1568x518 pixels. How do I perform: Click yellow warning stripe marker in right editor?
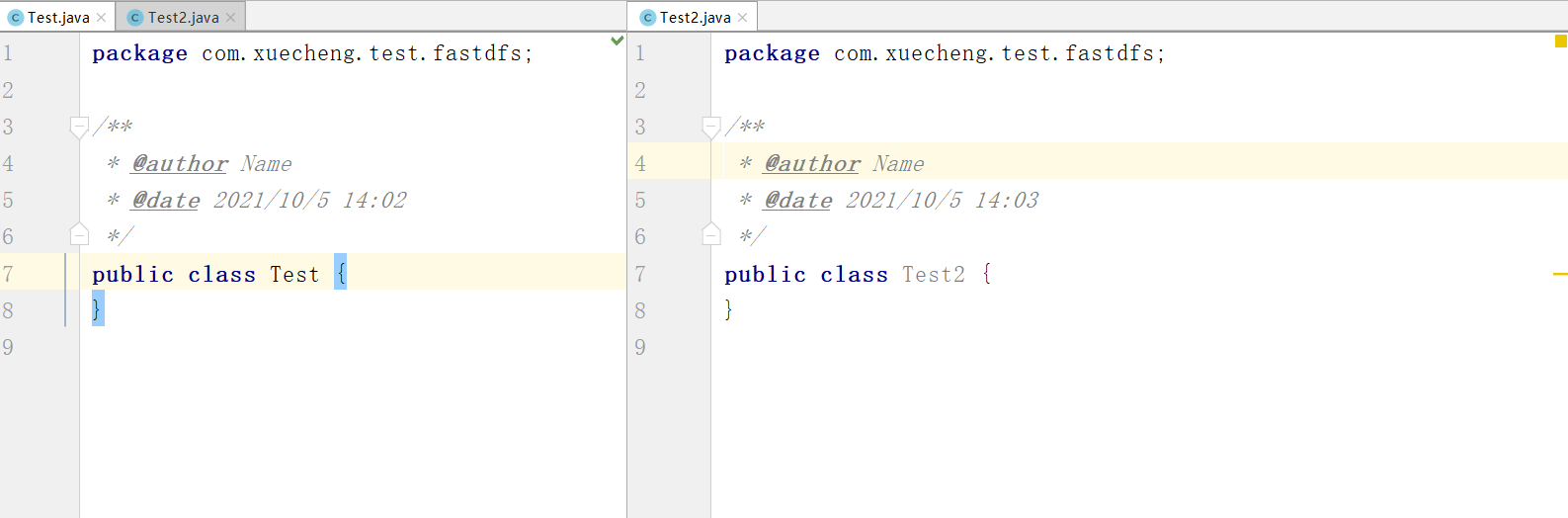coord(1560,274)
